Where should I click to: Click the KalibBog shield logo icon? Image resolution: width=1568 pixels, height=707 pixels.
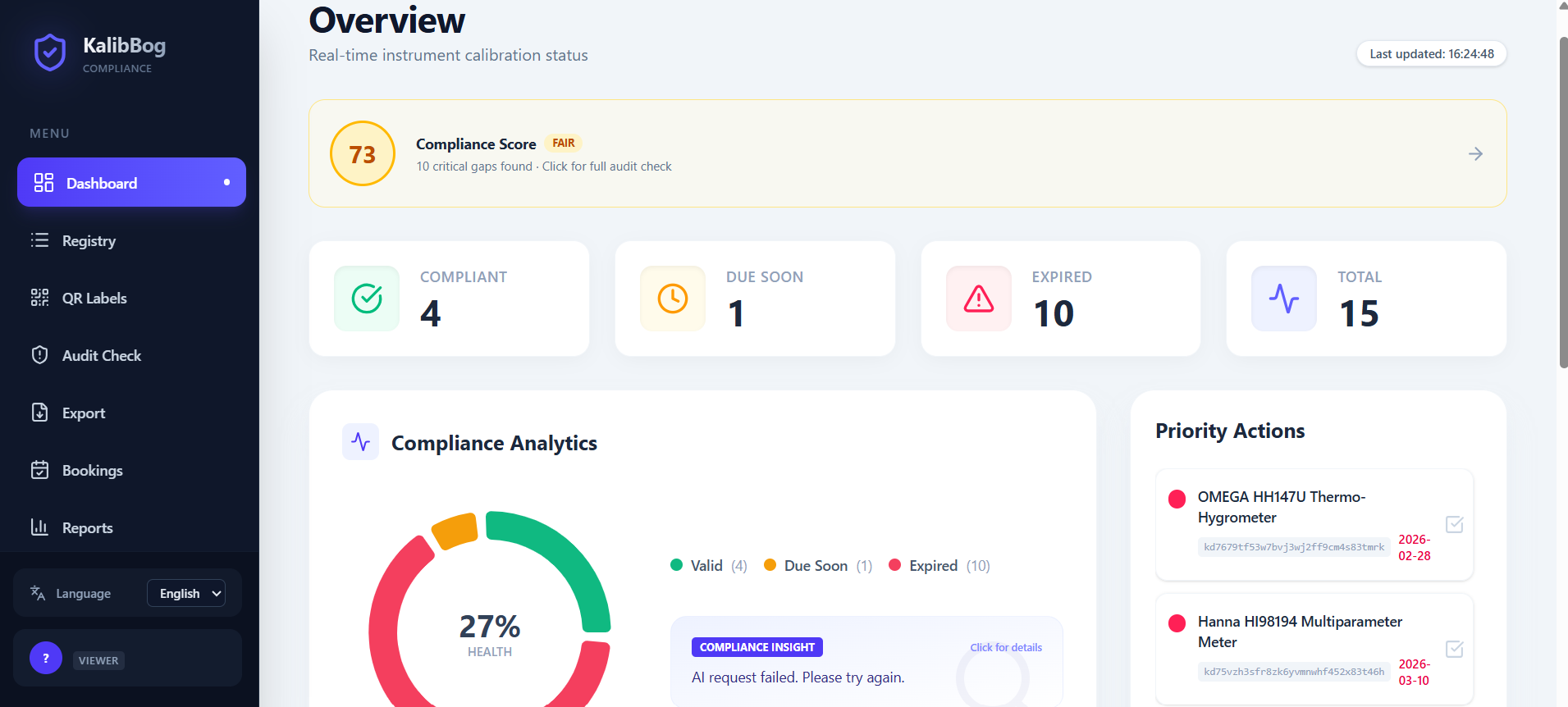50,52
